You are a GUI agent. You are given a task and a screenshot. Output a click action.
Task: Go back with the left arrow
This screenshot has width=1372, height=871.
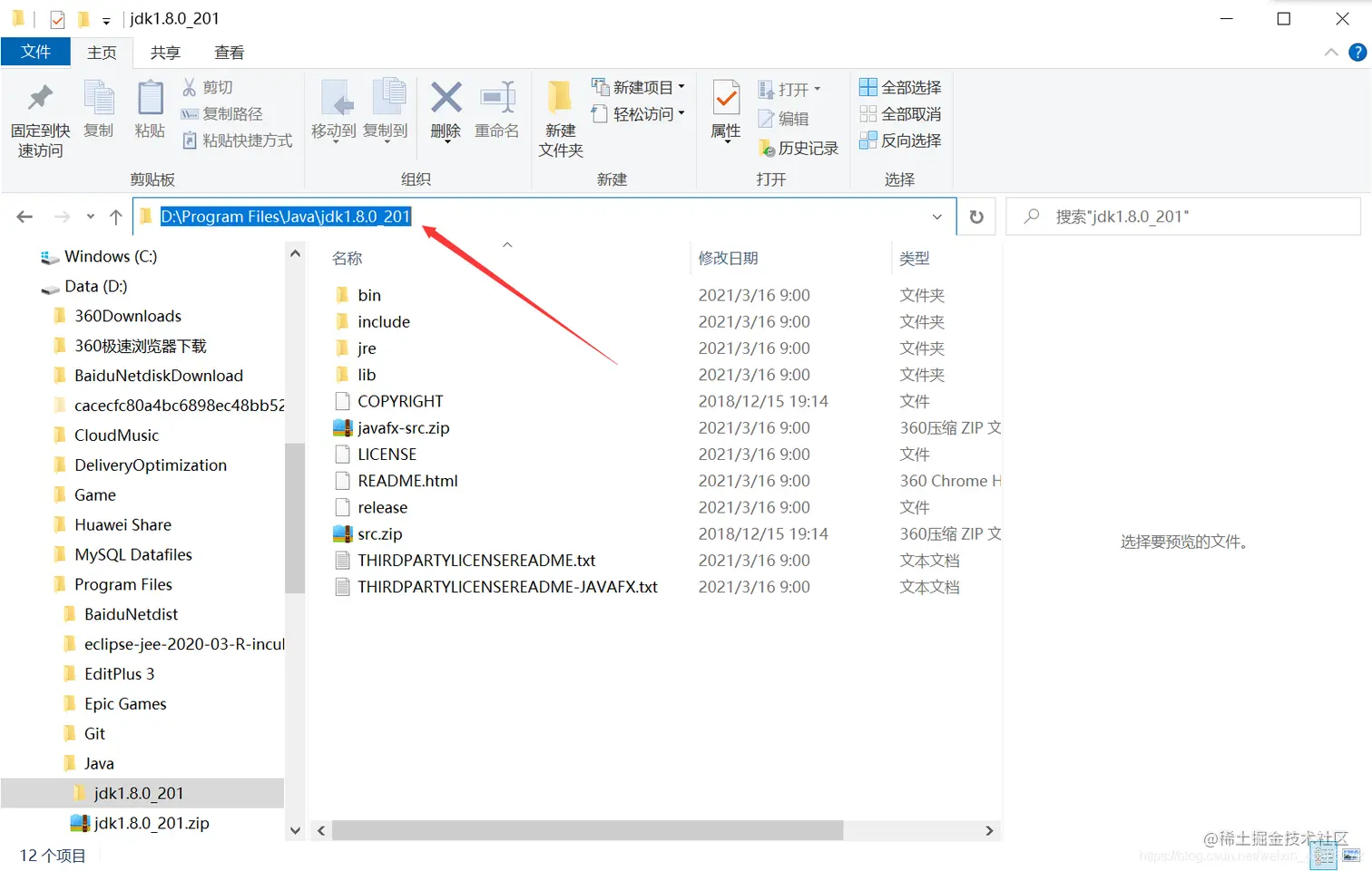pos(24,217)
